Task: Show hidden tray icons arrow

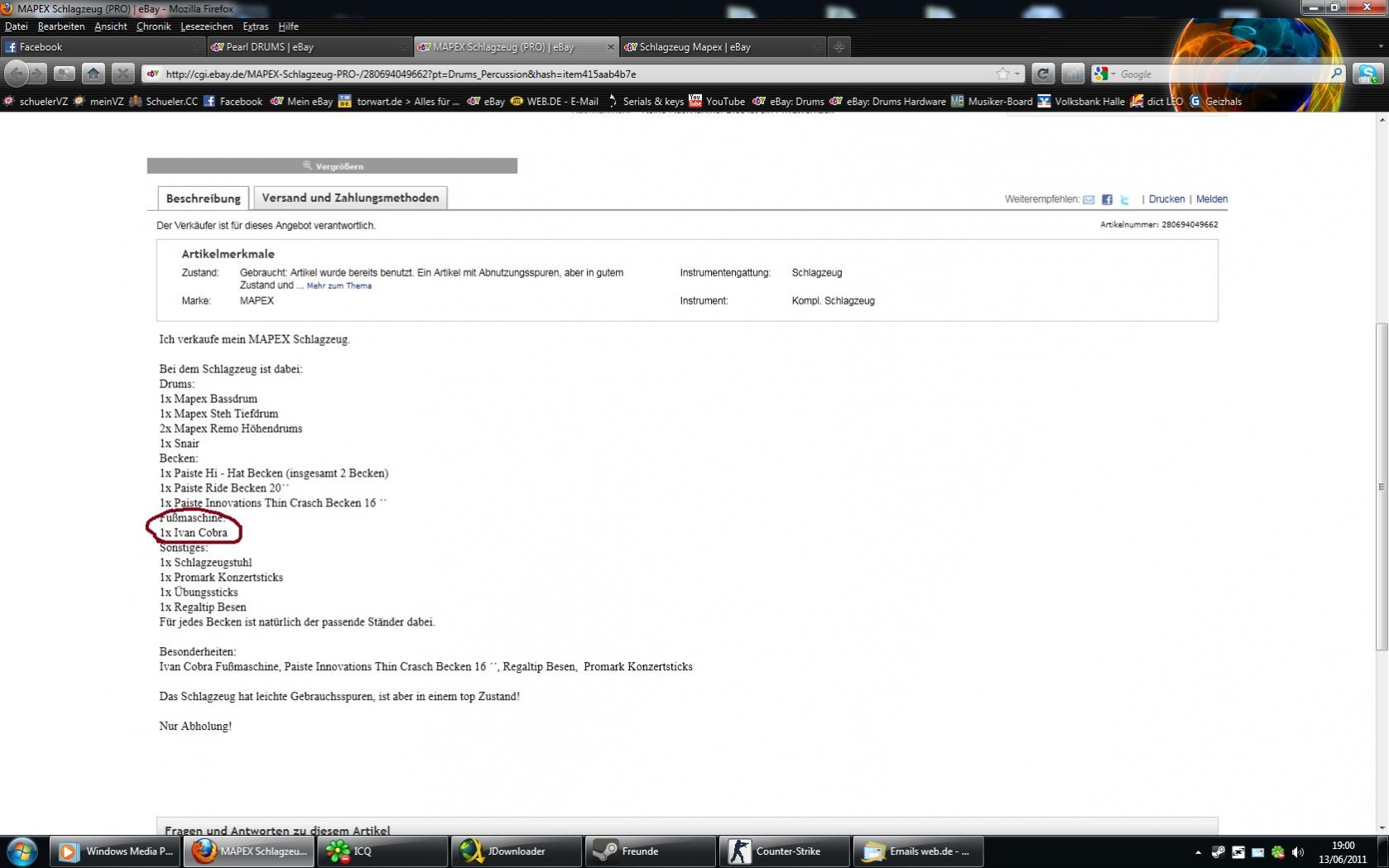Action: pyautogui.click(x=1198, y=851)
